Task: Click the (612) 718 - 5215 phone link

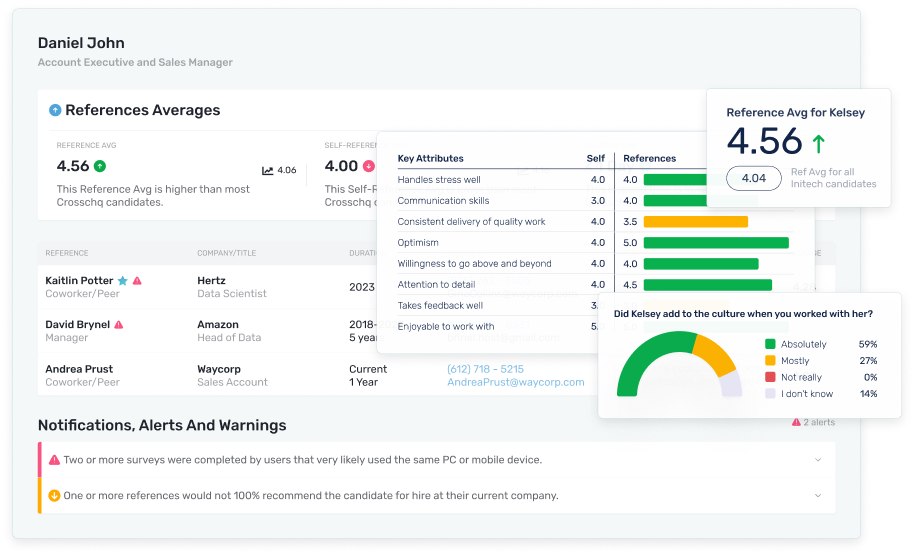Action: tap(485, 369)
